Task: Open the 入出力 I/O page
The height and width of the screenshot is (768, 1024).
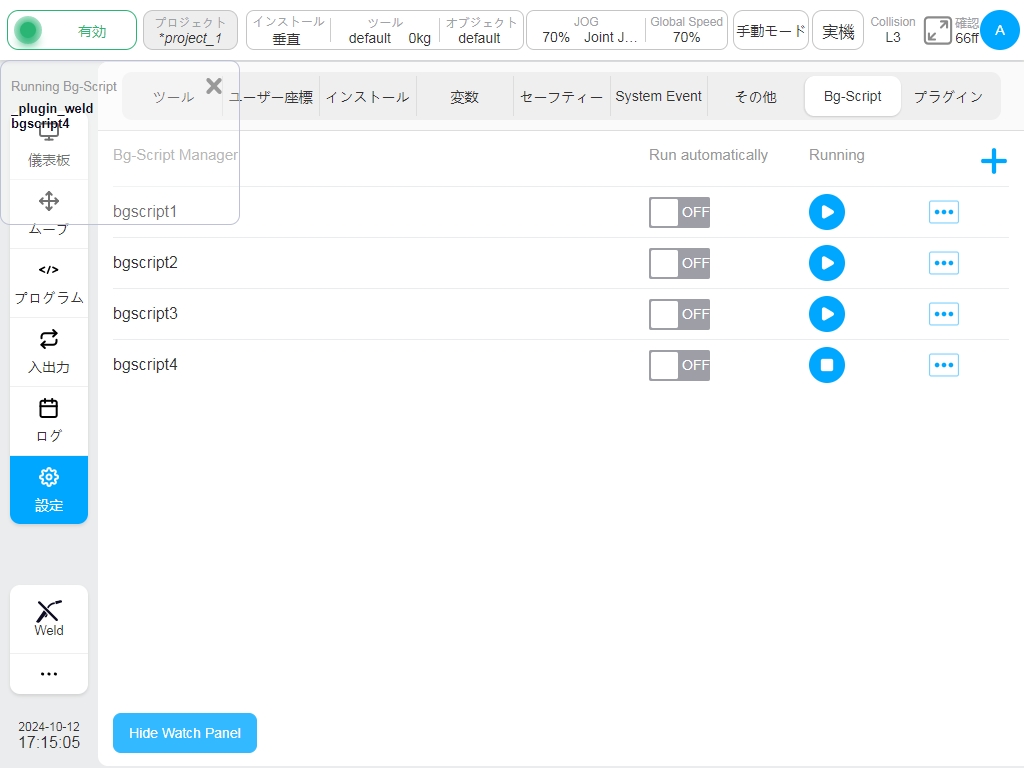Action: point(49,353)
